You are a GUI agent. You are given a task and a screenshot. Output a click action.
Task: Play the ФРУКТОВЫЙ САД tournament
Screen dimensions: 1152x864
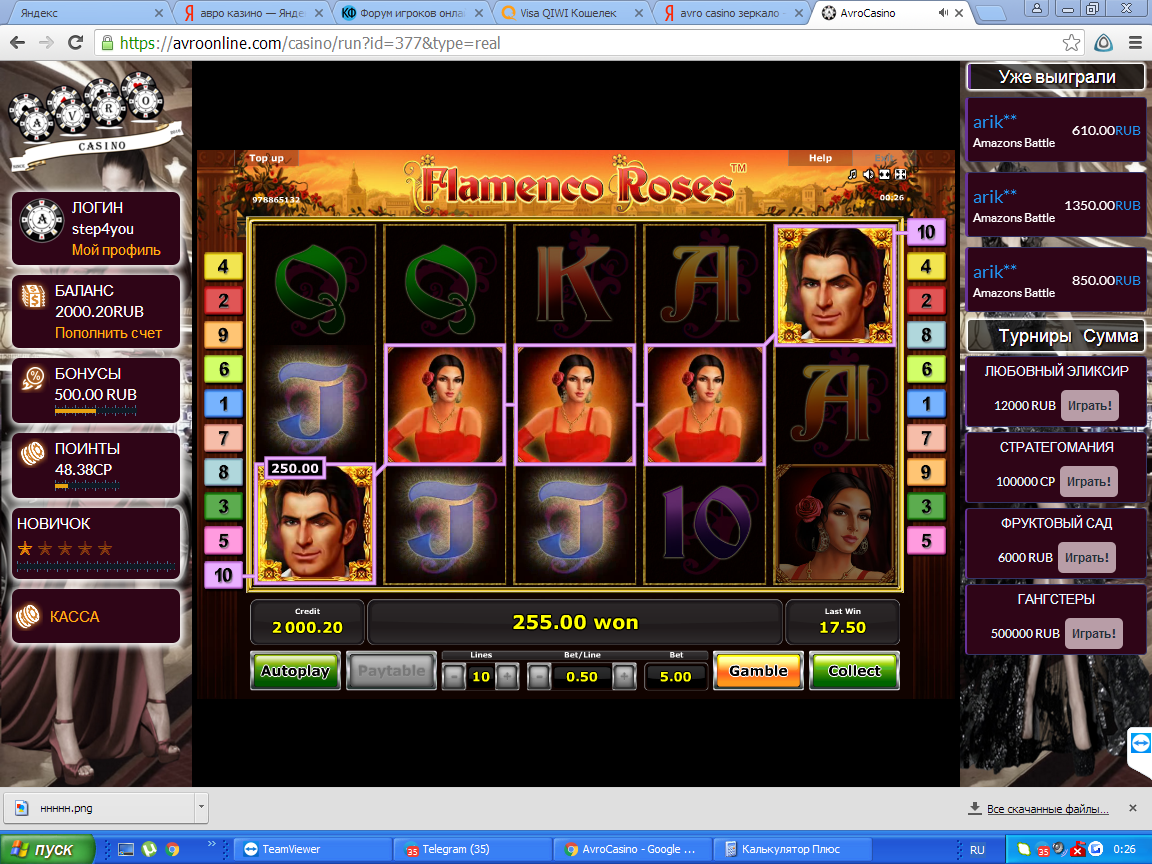pos(1087,558)
